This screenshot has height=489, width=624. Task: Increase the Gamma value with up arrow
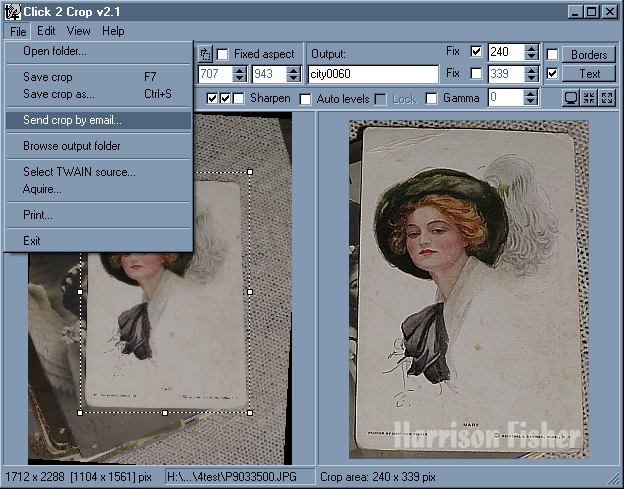tap(531, 94)
